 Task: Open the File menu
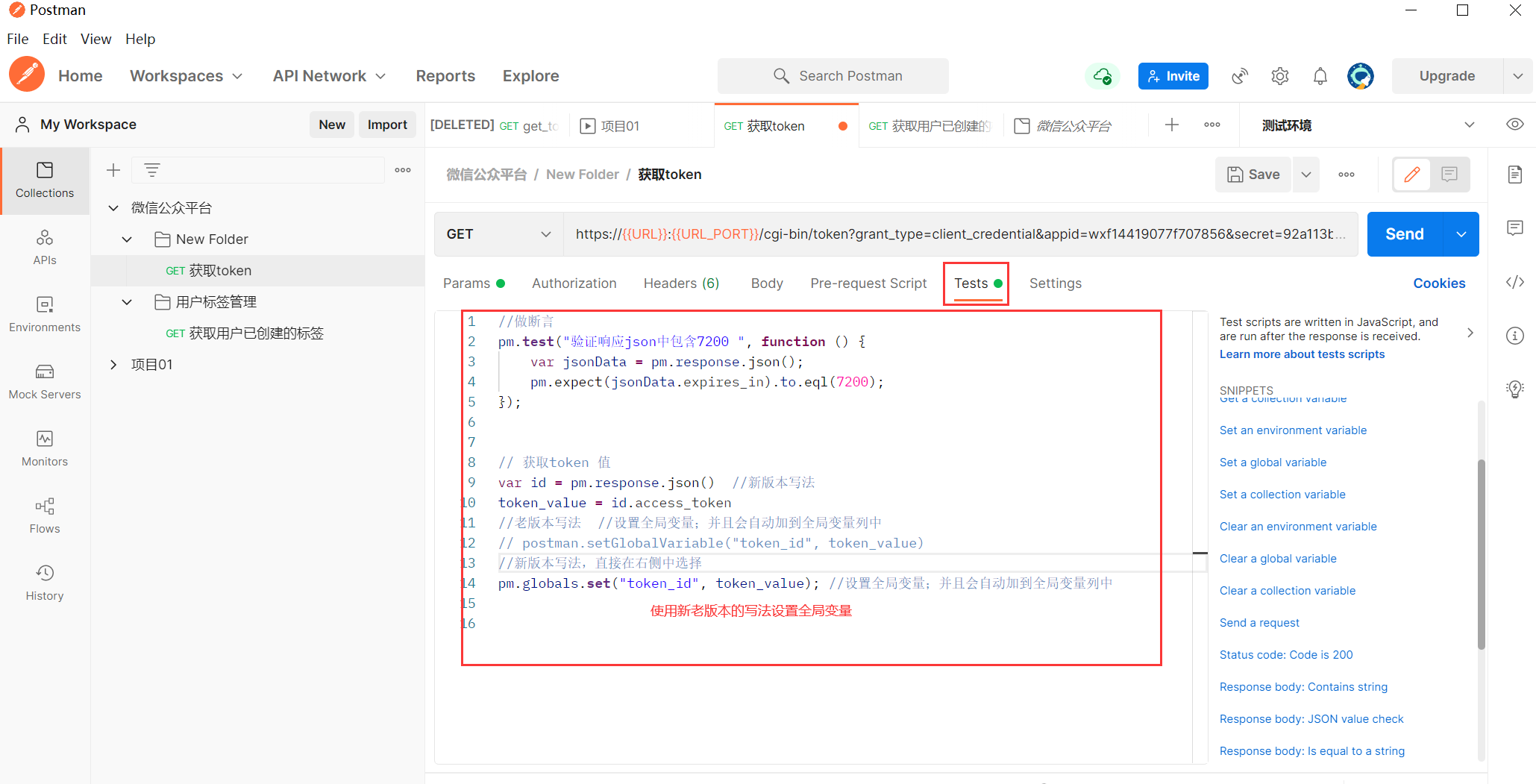pos(18,39)
